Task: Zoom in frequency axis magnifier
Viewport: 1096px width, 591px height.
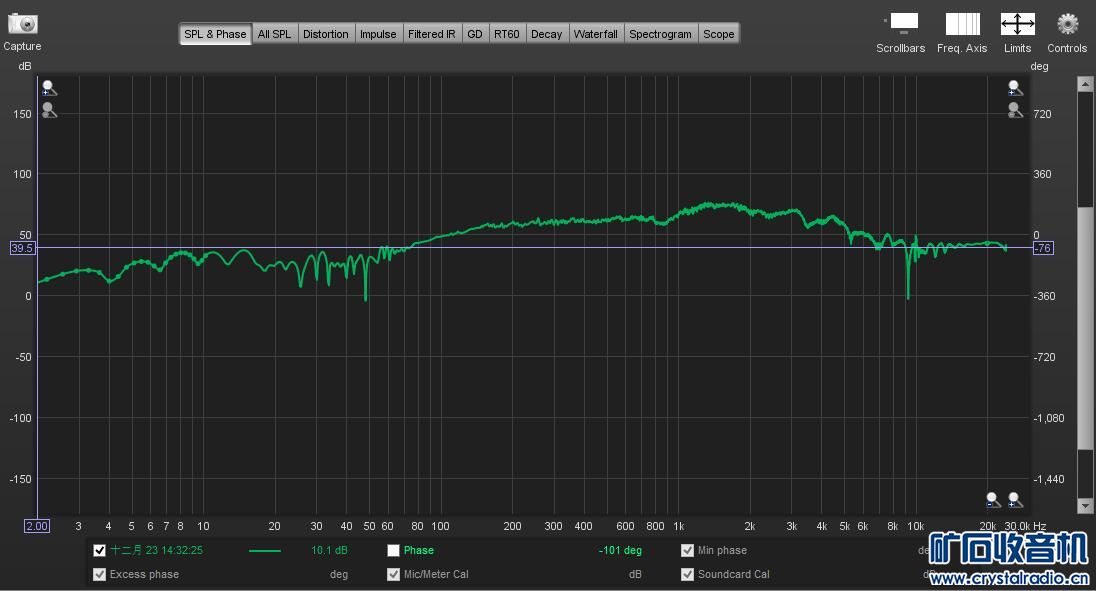Action: 1015,499
